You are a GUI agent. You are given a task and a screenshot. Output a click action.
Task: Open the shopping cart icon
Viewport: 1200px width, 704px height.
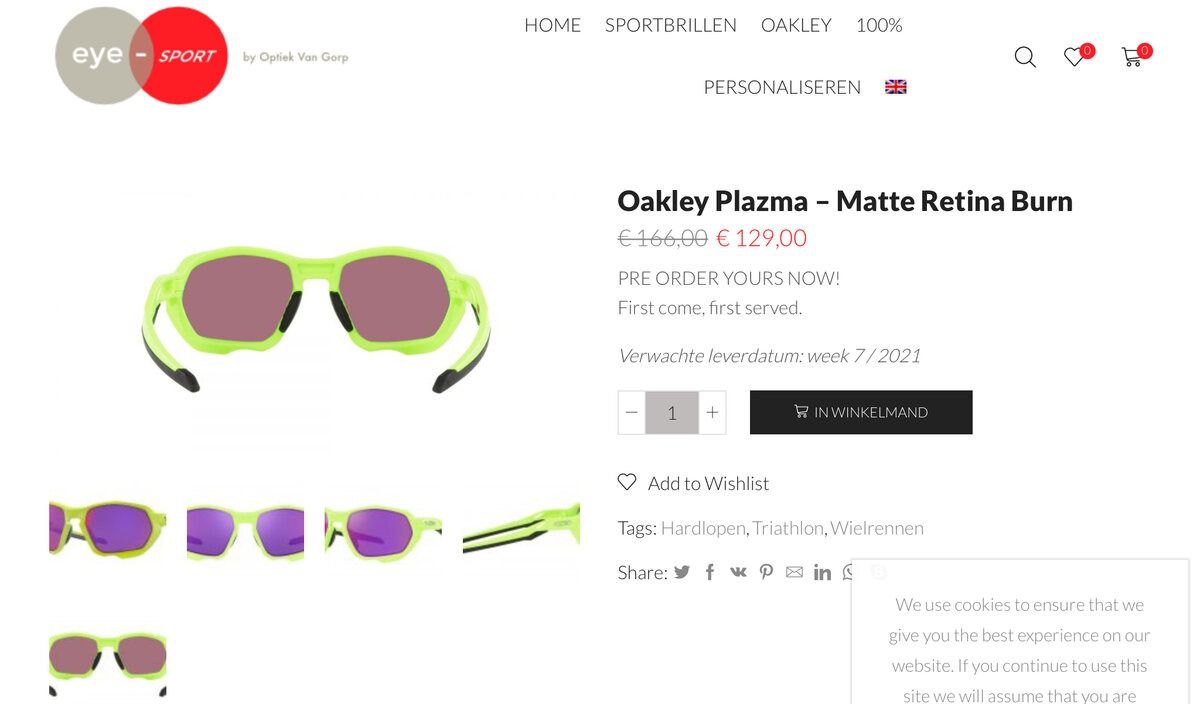1132,57
